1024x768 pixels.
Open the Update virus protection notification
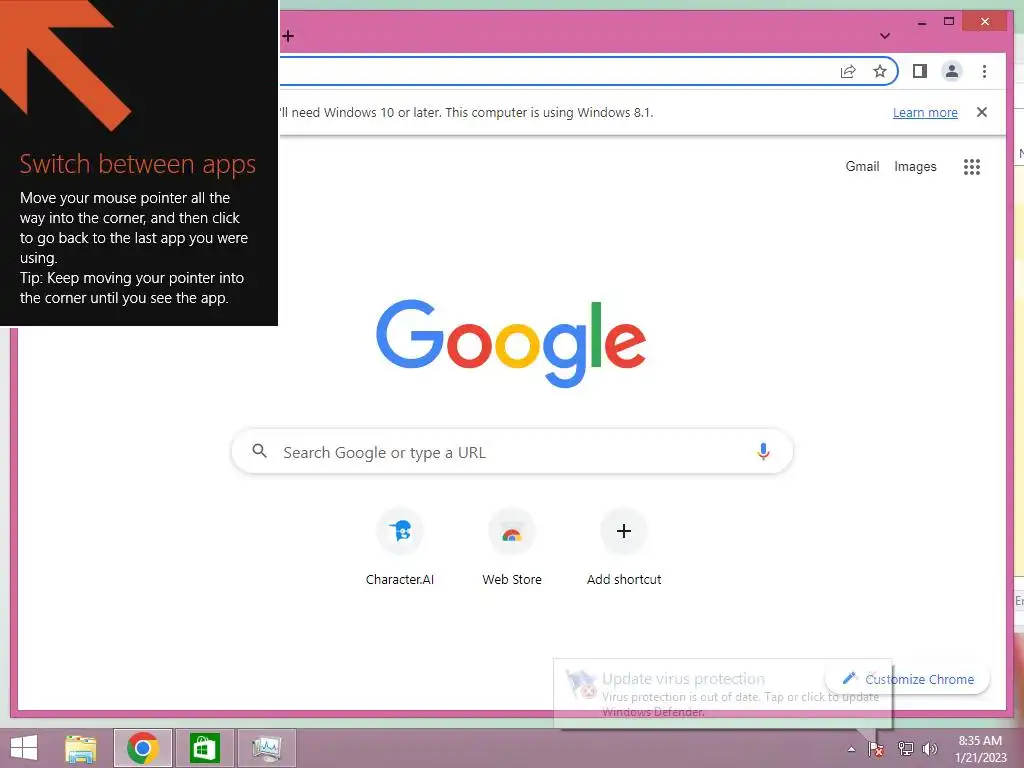click(x=722, y=694)
